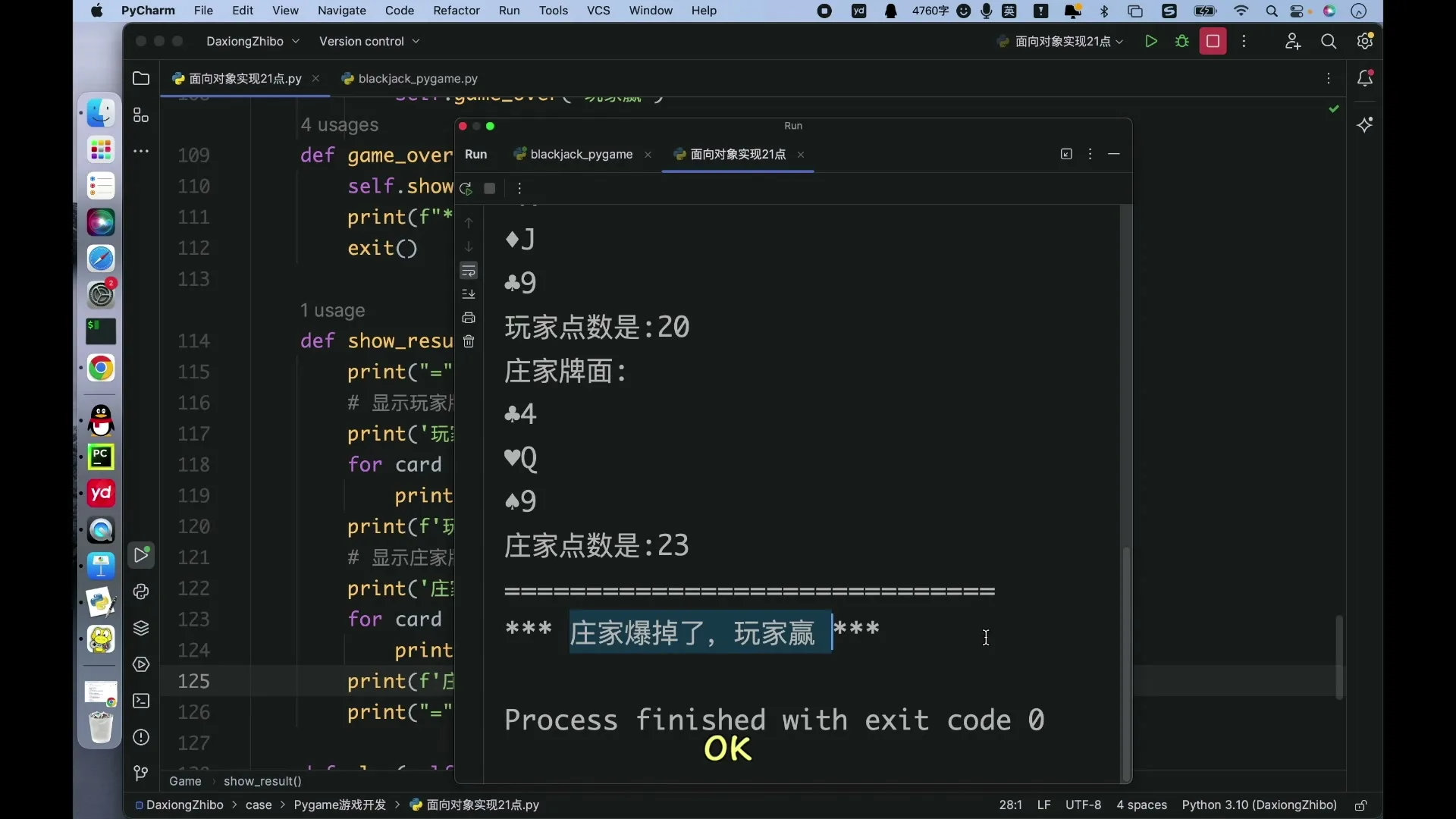The width and height of the screenshot is (1456, 819).
Task: Open Search Everywhere magnifier in PyCharm toolbar
Action: pos(1329,42)
